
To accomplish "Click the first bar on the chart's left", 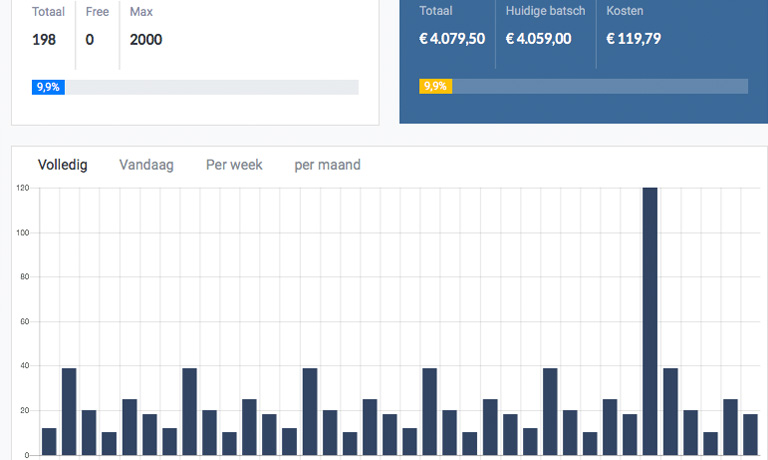I will [49, 441].
